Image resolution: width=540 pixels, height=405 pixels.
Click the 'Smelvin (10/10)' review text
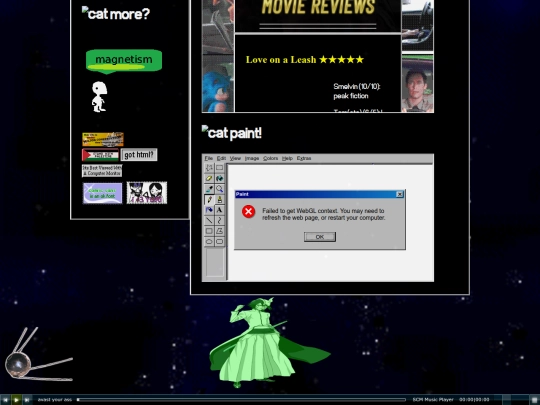click(356, 86)
